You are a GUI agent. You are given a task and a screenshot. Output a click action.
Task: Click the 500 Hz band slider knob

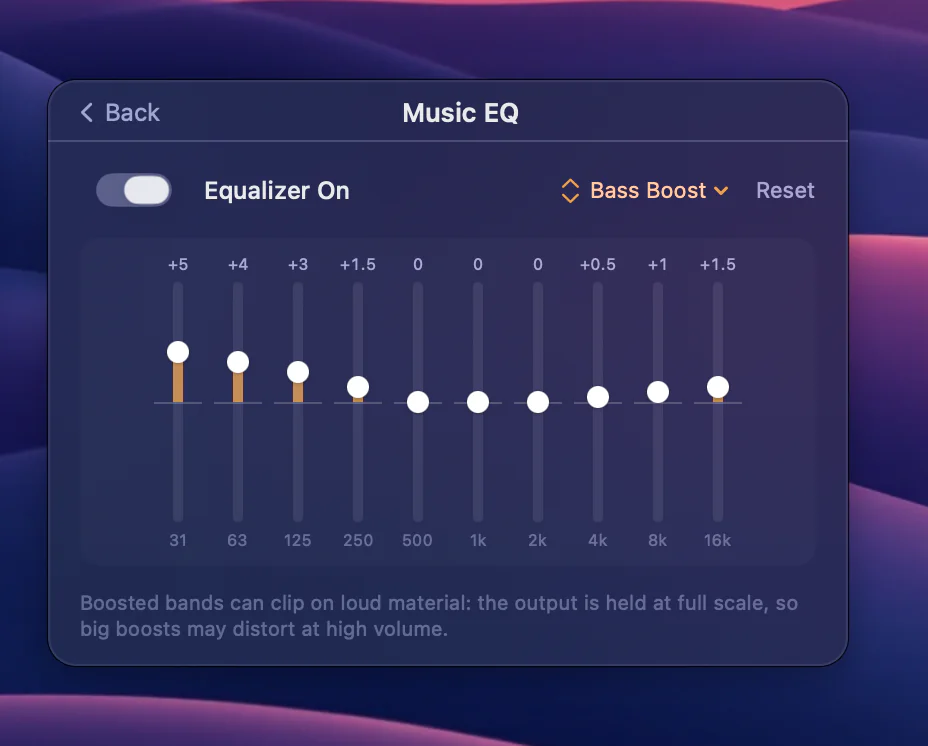pyautogui.click(x=418, y=402)
